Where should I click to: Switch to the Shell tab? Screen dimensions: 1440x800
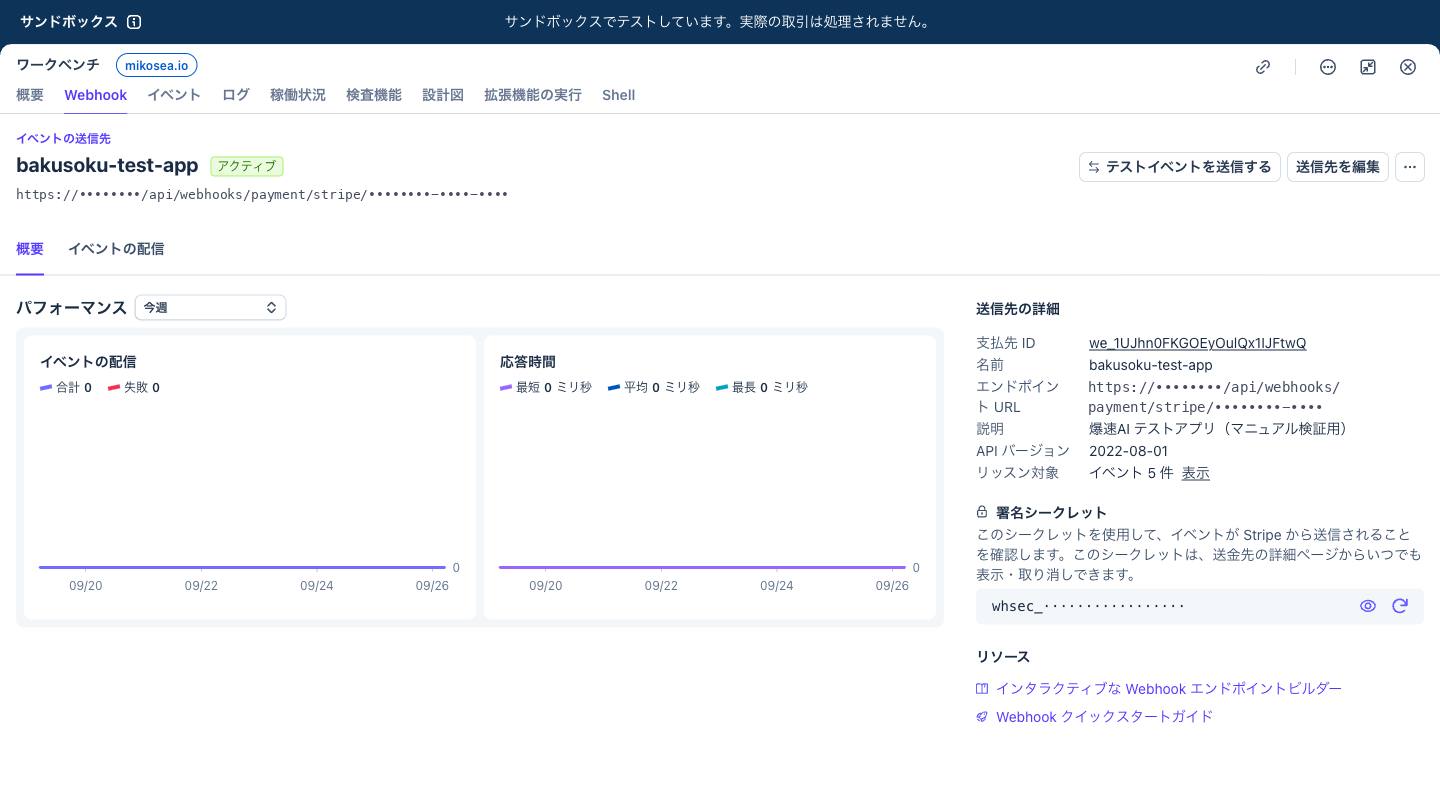619,95
